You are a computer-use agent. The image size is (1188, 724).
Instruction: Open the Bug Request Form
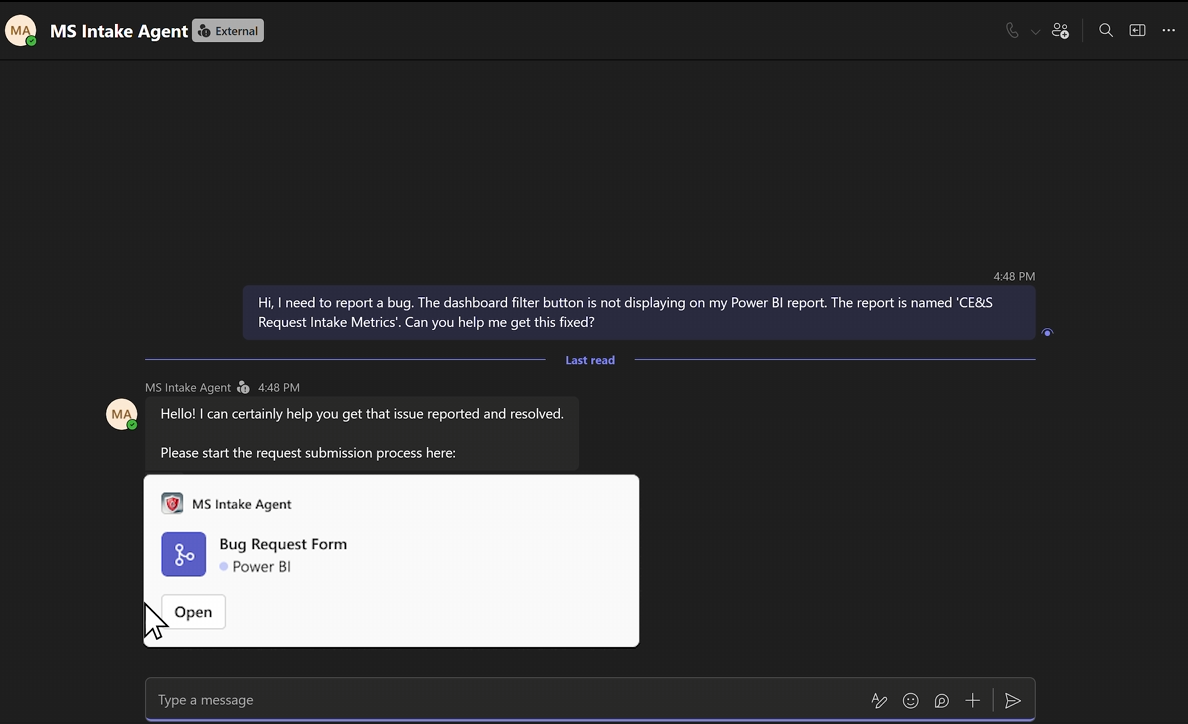tap(193, 612)
